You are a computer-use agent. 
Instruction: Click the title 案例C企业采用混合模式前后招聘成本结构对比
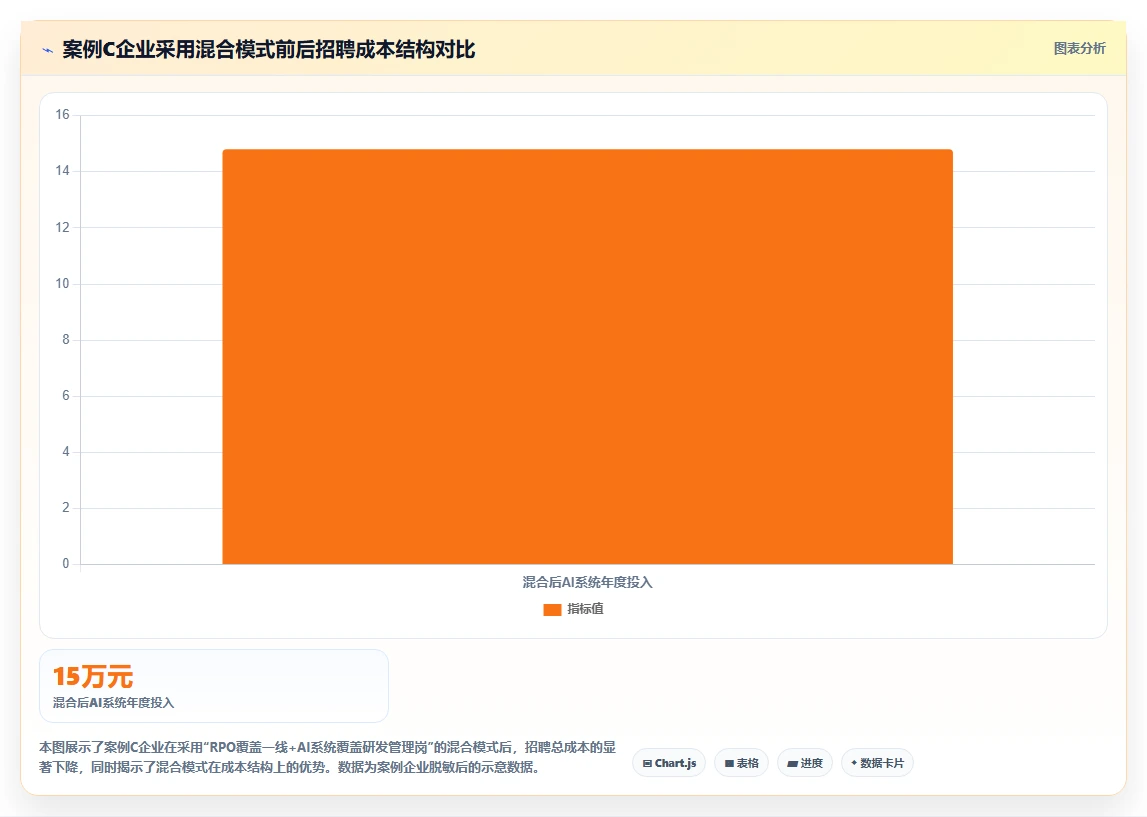tap(268, 50)
